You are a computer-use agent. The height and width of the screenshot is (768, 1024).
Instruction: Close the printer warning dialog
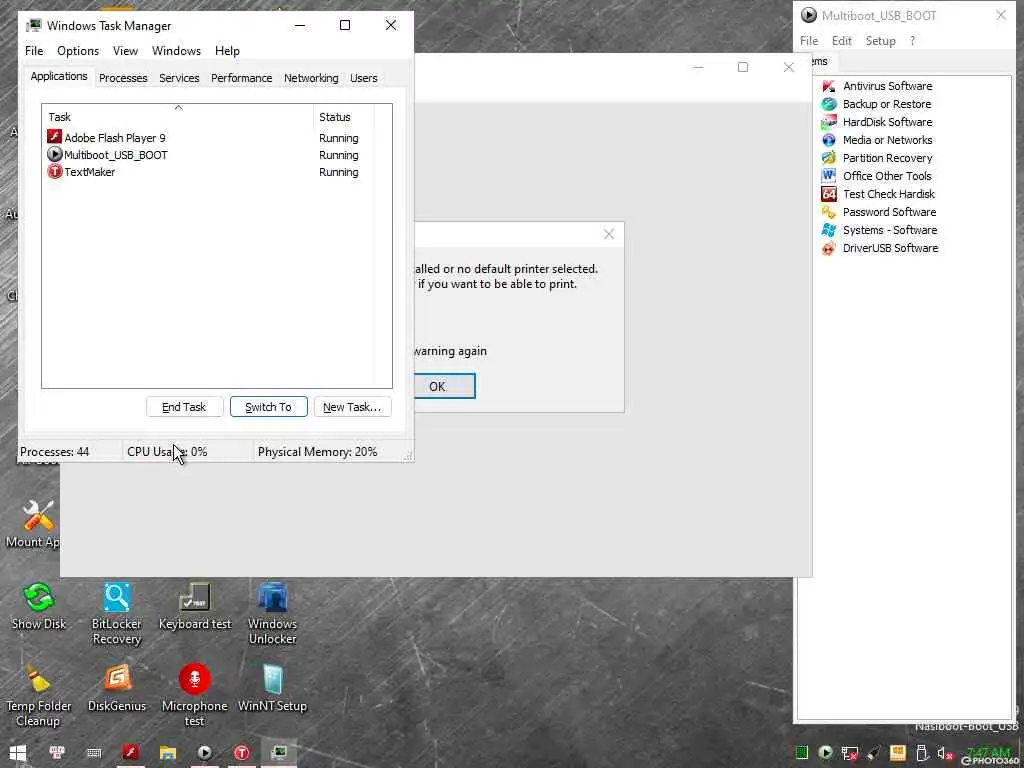click(609, 234)
